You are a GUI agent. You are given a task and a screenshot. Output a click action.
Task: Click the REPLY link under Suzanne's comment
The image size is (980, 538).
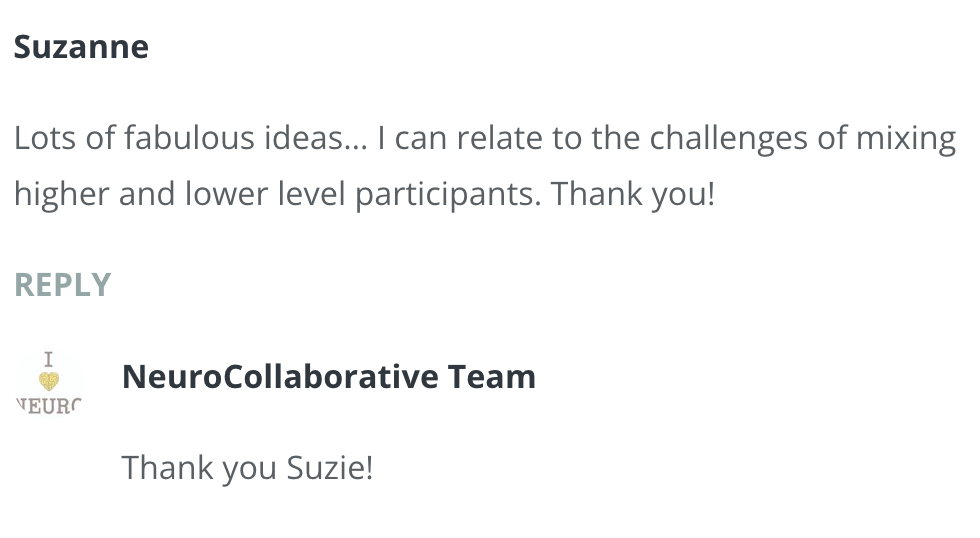62,285
